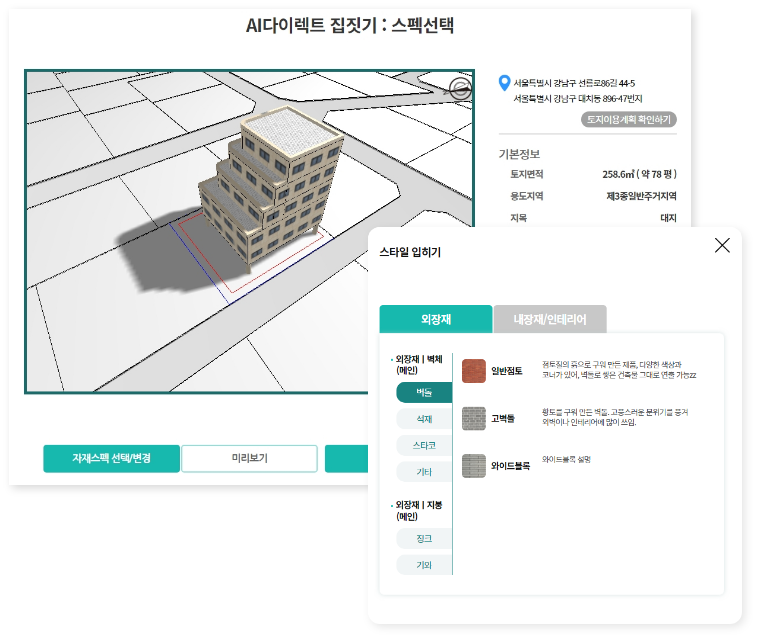Click the 자재스펙 선택/변경 button
This screenshot has height=639, width=757.
click(111, 459)
